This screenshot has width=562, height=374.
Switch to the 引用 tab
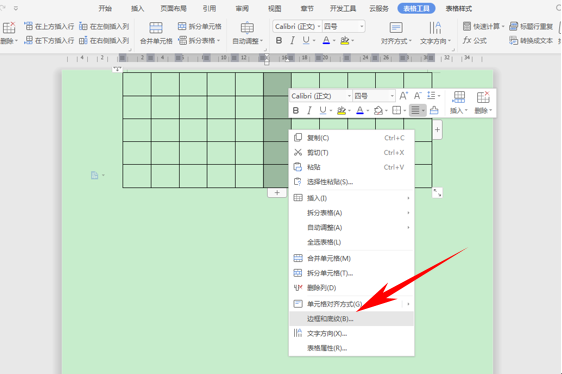tap(209, 8)
